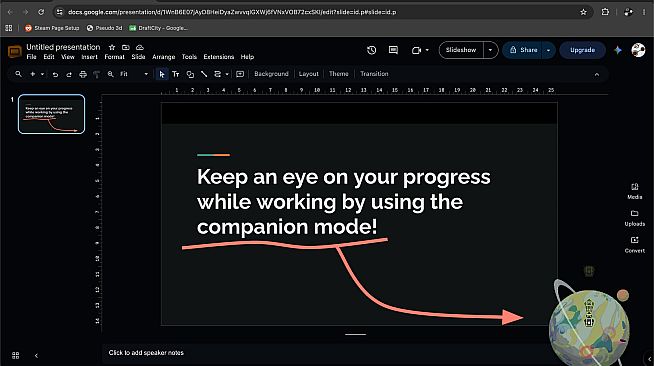Click the new slide plus button
Image resolution: width=654 pixels, height=366 pixels.
(33, 74)
